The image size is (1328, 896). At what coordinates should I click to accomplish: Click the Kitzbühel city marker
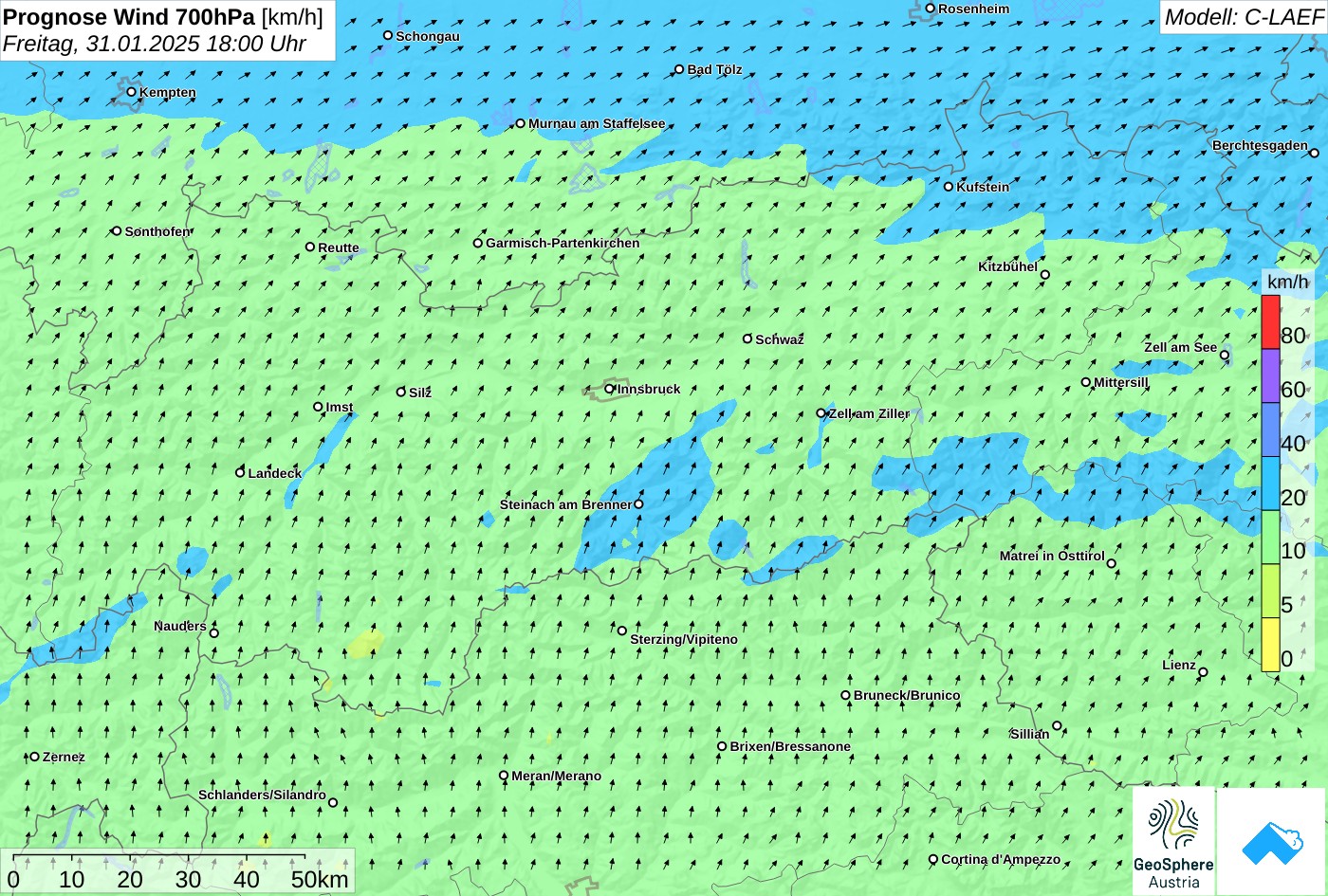click(1045, 275)
